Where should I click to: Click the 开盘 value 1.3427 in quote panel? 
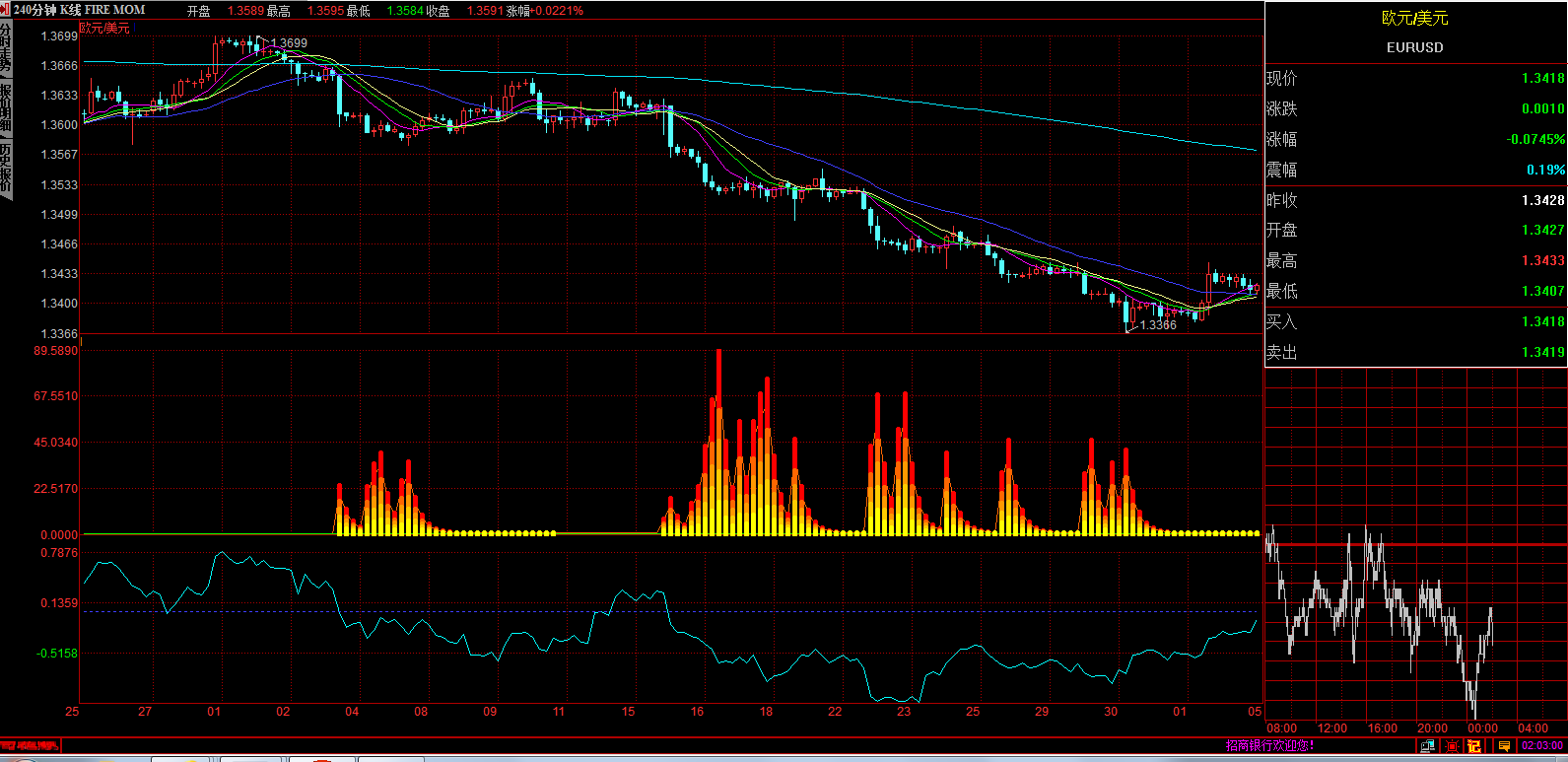pyautogui.click(x=1542, y=230)
